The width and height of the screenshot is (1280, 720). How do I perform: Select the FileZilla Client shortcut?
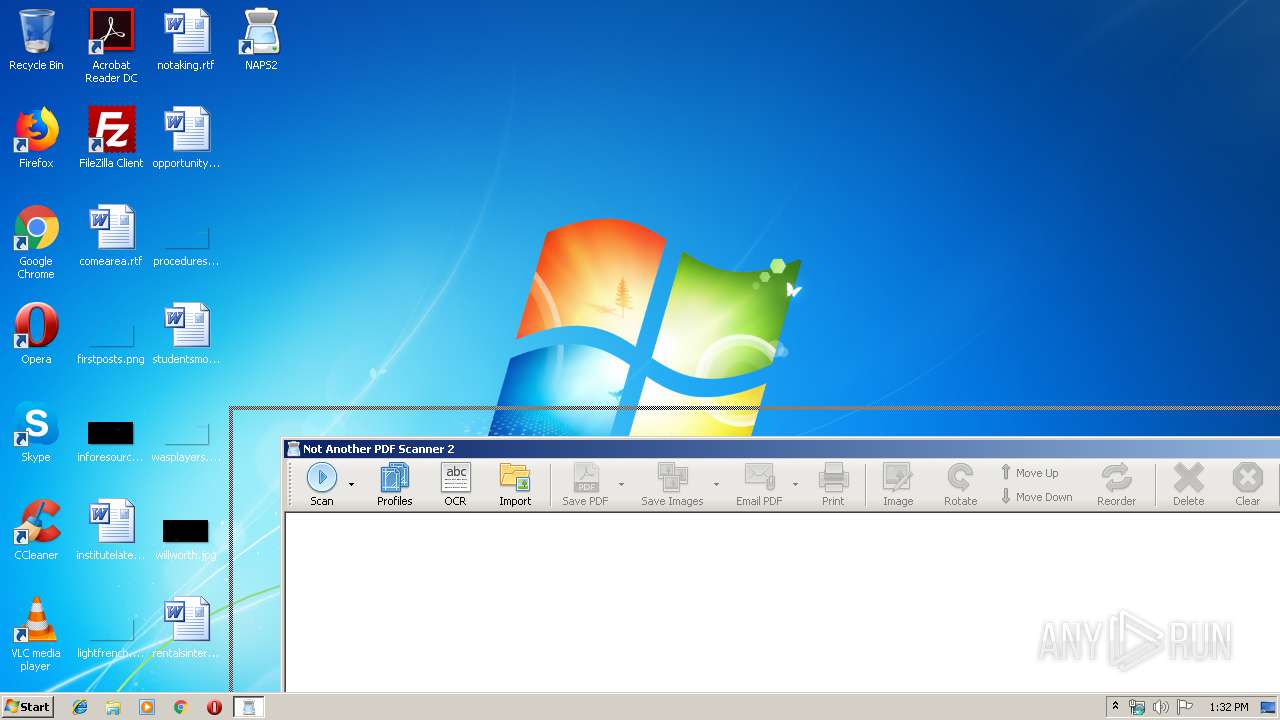(x=111, y=138)
